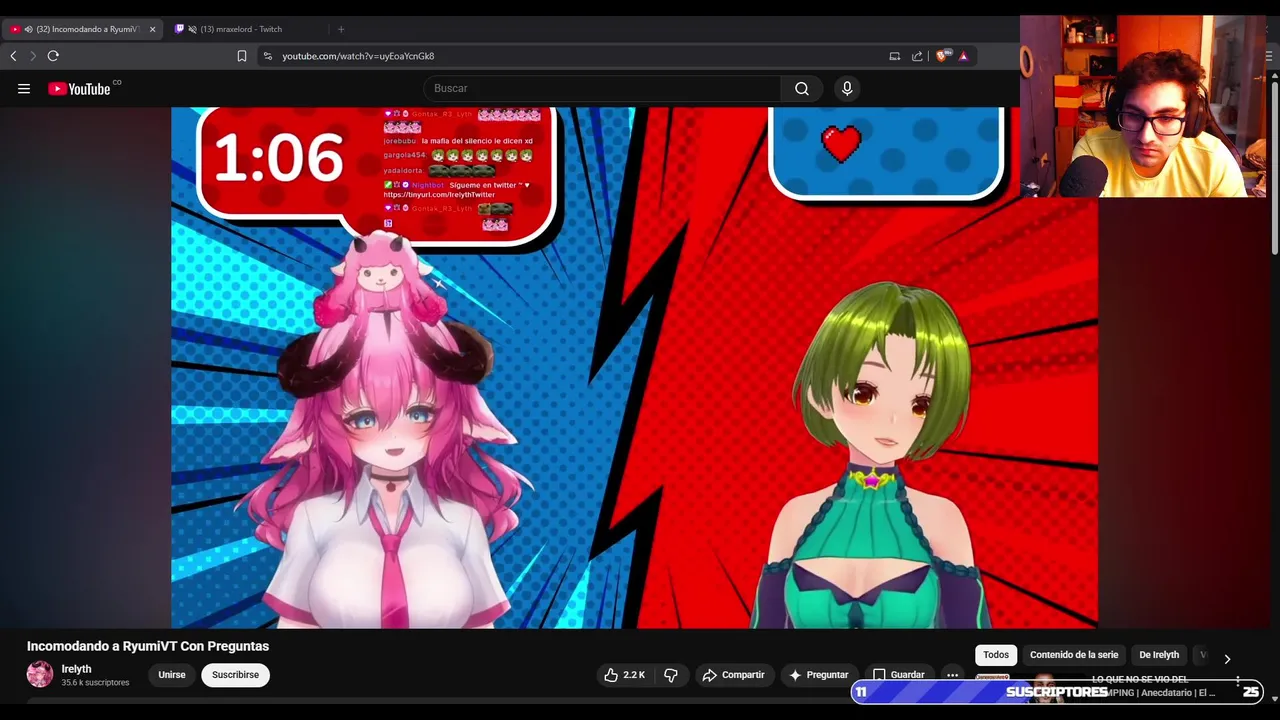Click the Compartir share button
This screenshot has height=720, width=1280.
coord(734,675)
